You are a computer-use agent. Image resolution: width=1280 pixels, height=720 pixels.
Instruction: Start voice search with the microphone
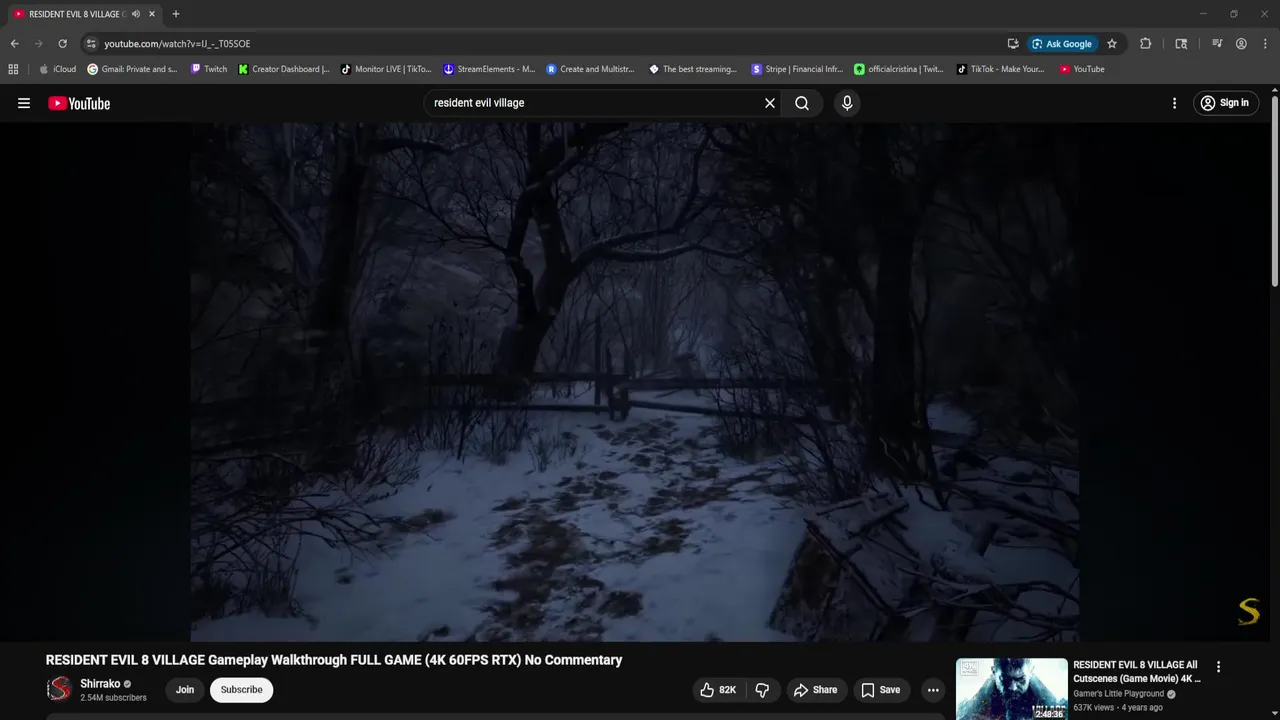click(847, 103)
